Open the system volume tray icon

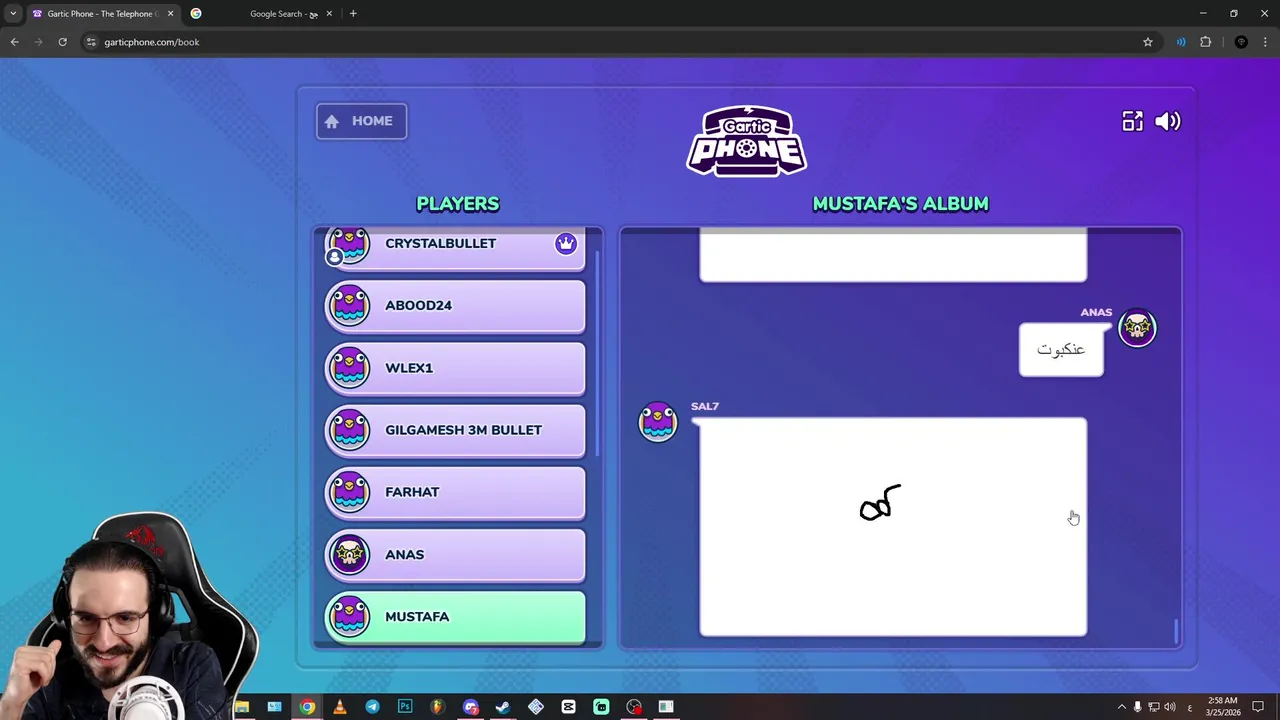pyautogui.click(x=1169, y=707)
